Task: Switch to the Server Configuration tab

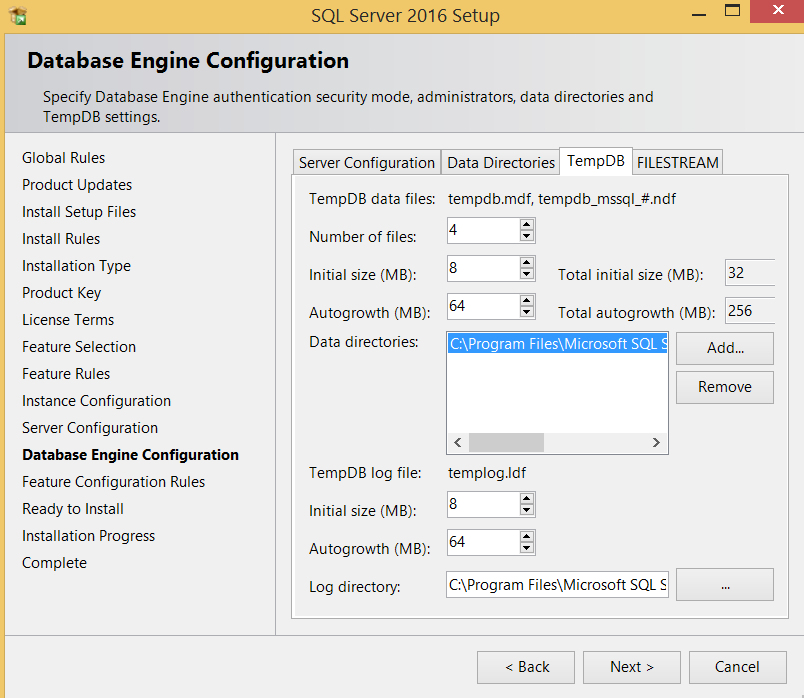Action: (367, 163)
